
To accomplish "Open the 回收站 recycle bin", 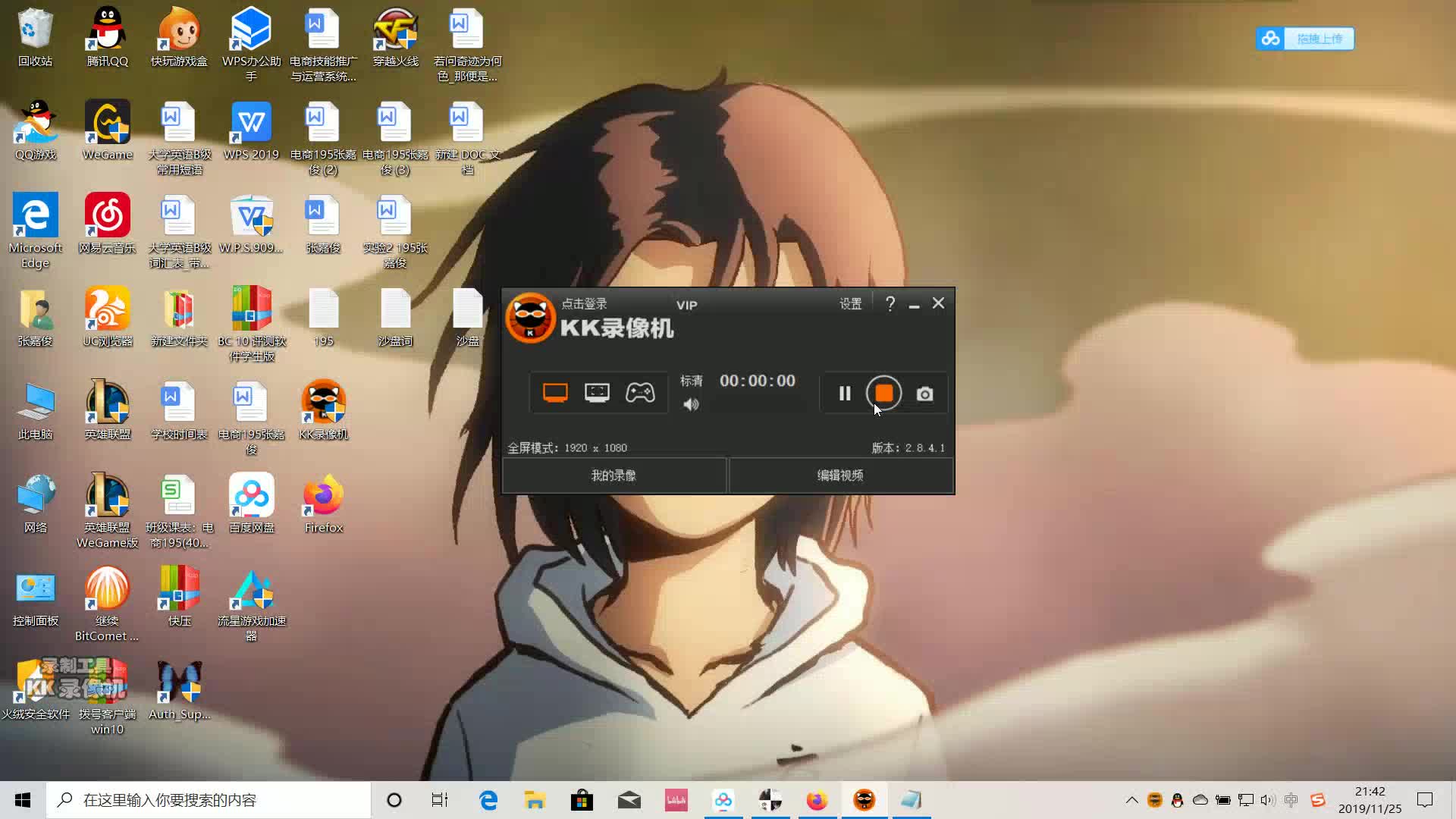I will pos(36,38).
